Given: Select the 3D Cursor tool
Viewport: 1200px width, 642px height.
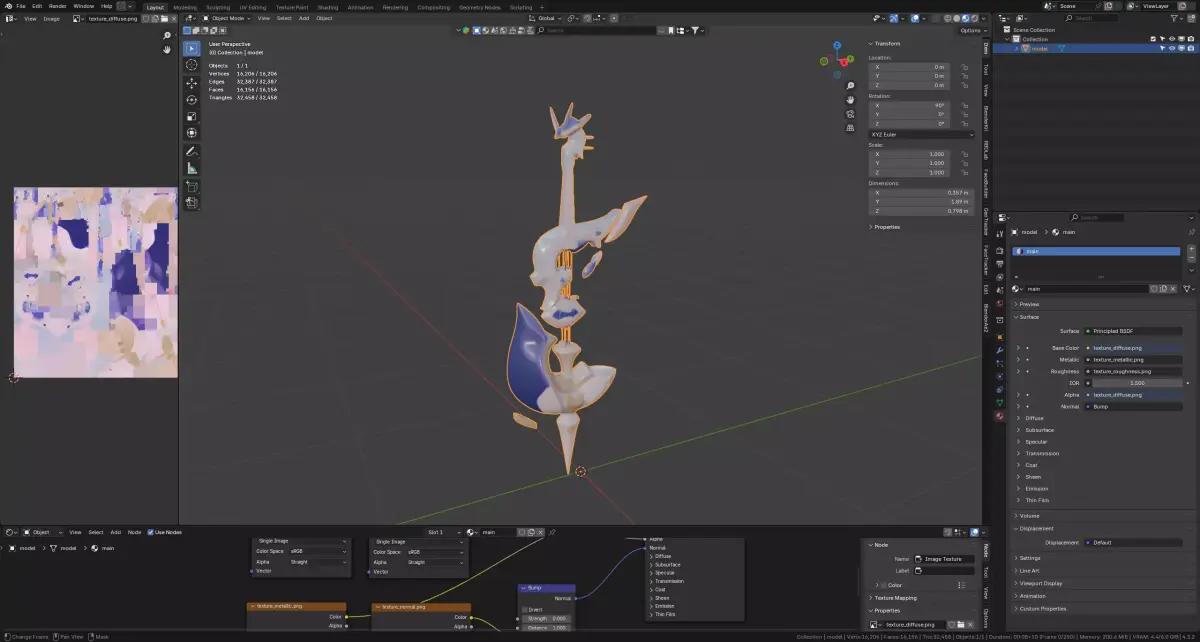Looking at the screenshot, I should pos(192,65).
